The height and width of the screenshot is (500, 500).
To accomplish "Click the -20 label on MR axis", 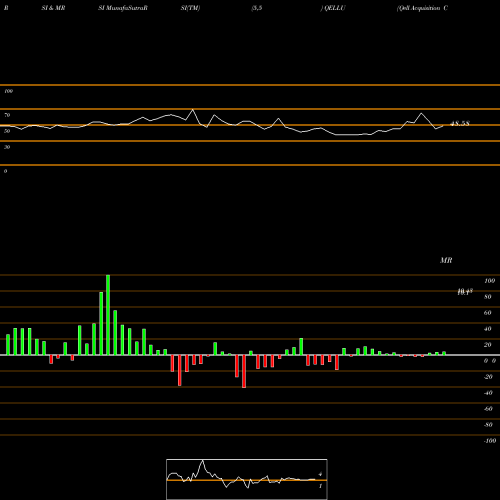I will point(488,377).
